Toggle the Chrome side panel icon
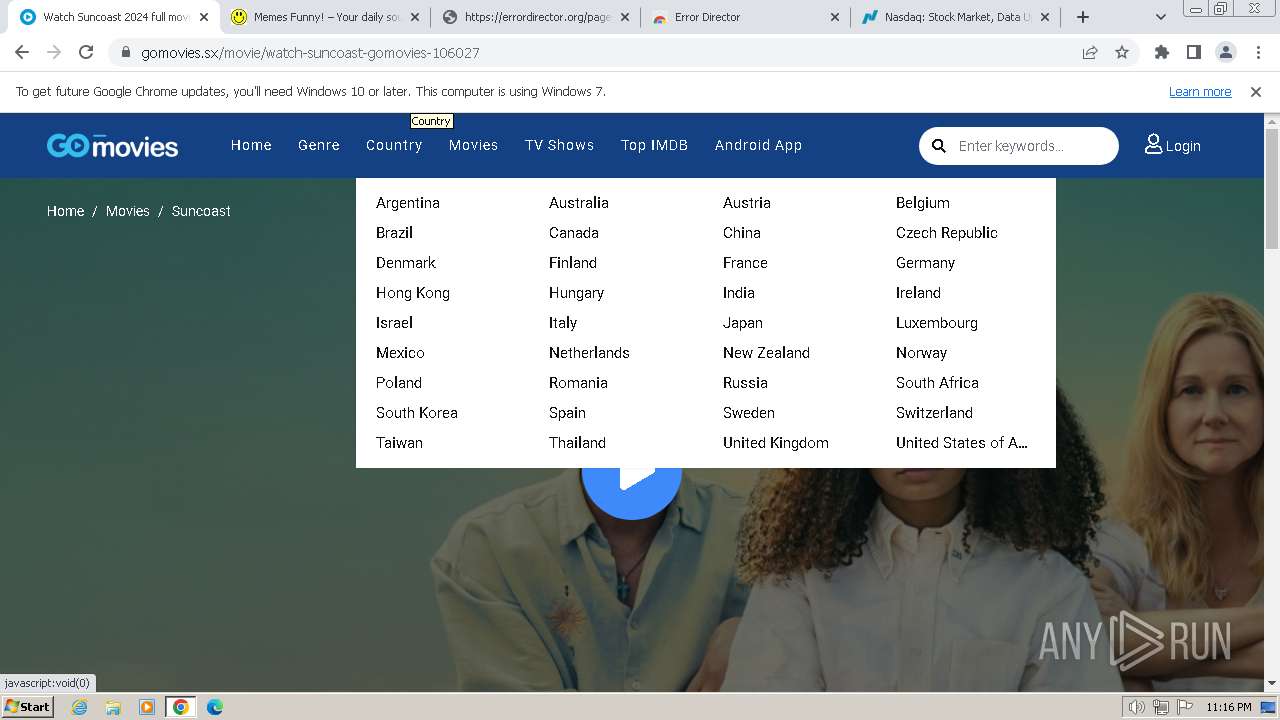This screenshot has height=720, width=1280. tap(1194, 53)
